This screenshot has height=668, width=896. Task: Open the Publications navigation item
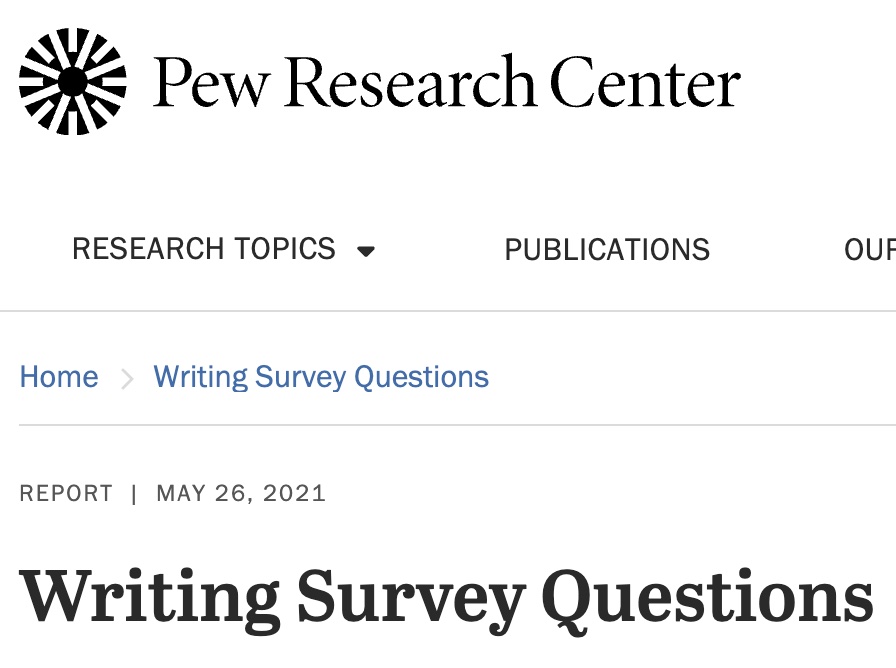[x=607, y=249]
